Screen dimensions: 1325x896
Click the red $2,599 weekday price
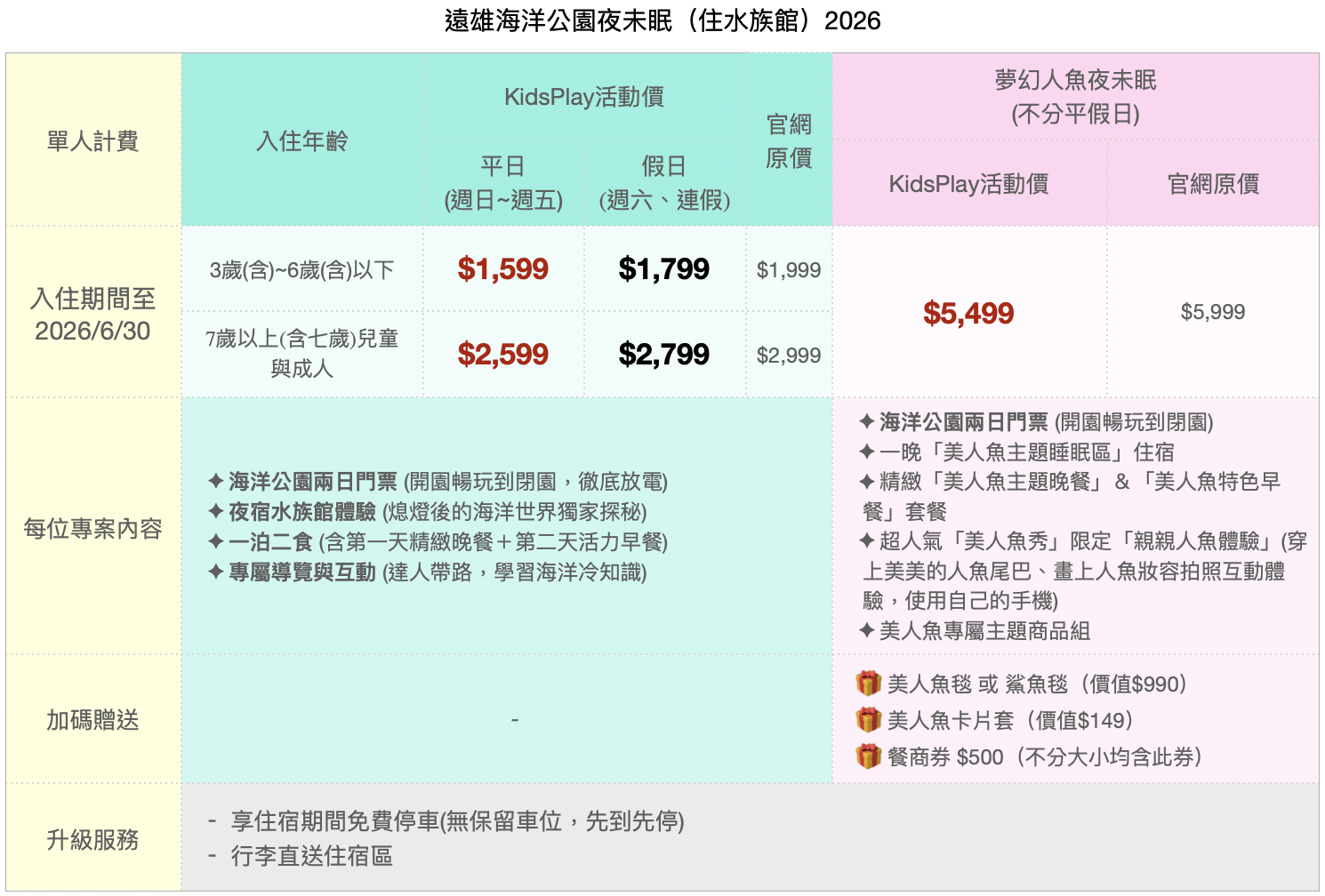(502, 355)
